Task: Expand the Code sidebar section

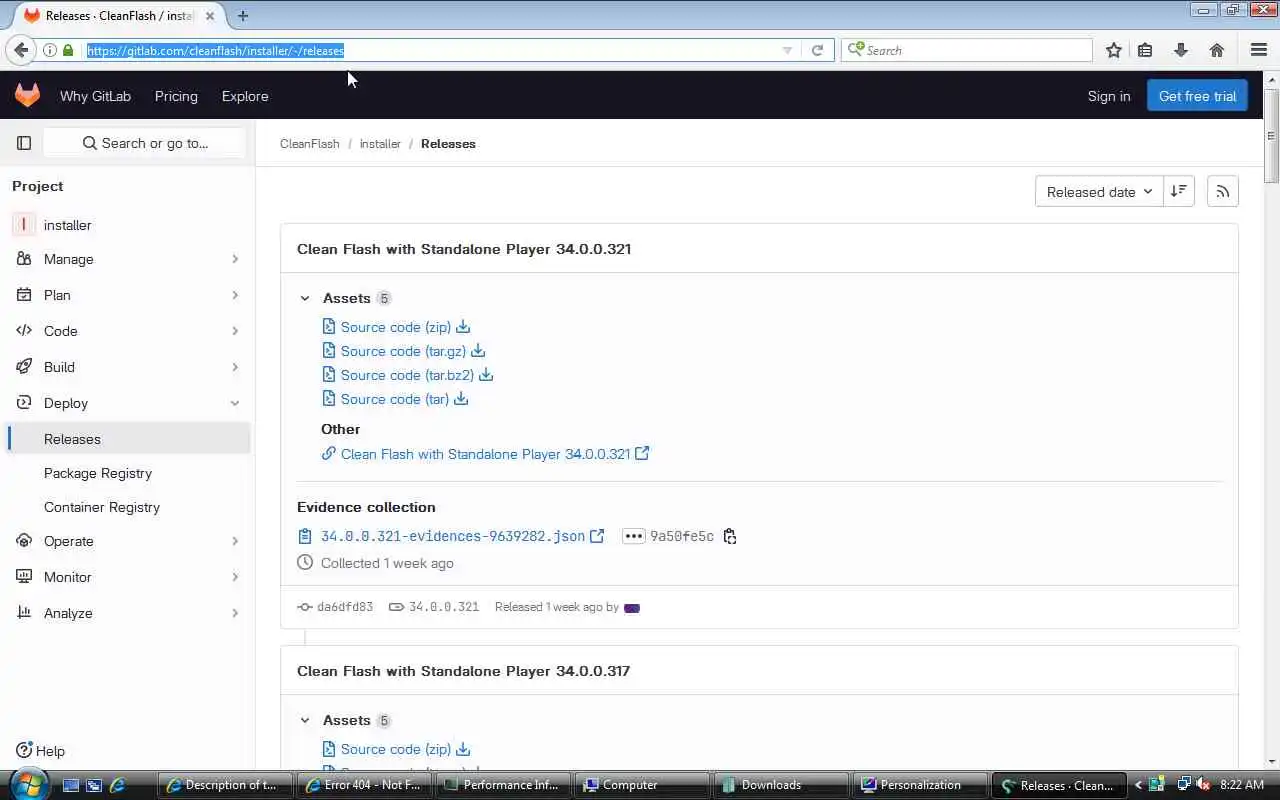Action: [x=127, y=331]
